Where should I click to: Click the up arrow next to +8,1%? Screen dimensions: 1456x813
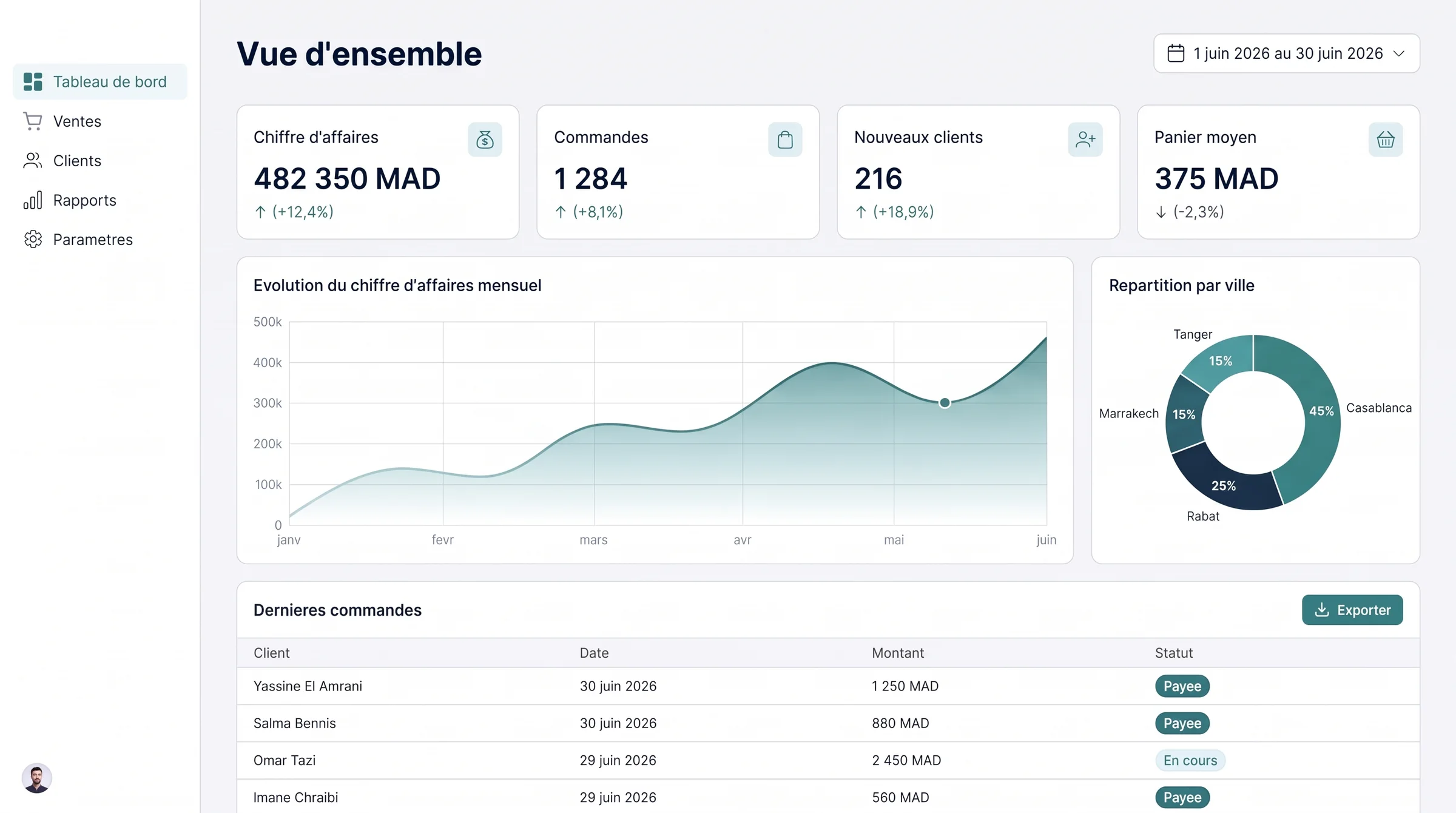tap(561, 212)
